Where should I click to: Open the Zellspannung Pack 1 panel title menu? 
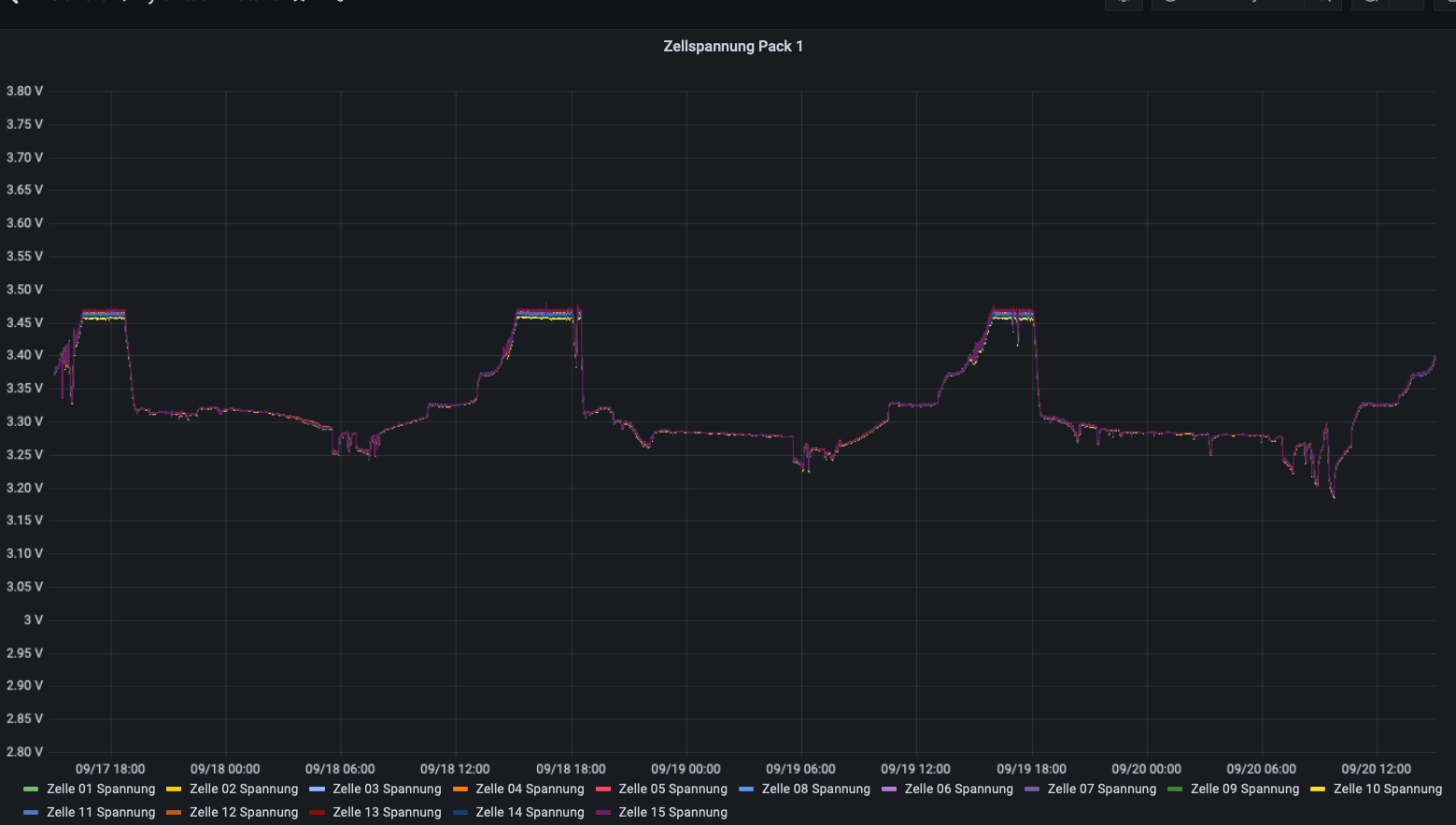click(732, 46)
